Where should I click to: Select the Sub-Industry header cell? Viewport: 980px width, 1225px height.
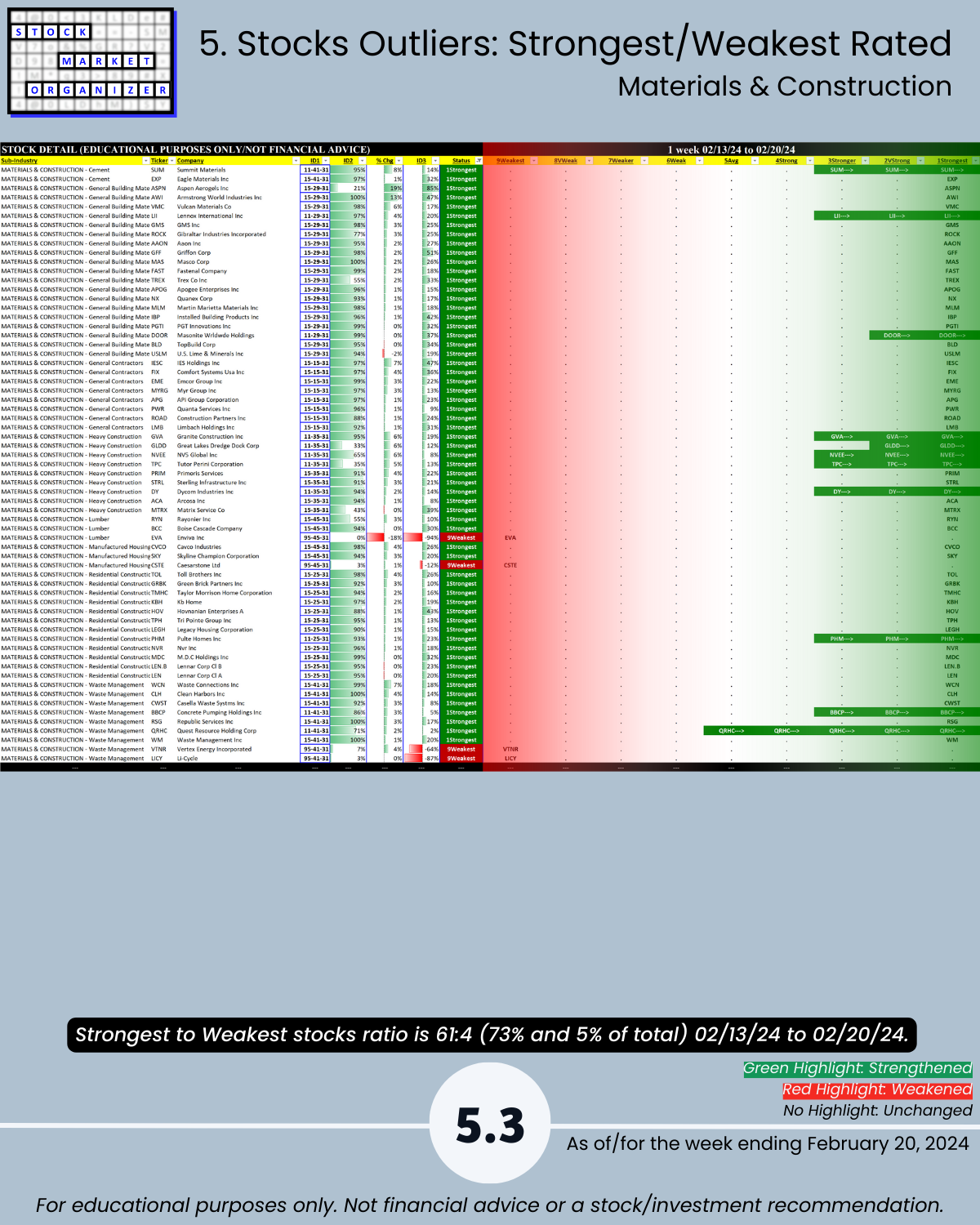74,161
